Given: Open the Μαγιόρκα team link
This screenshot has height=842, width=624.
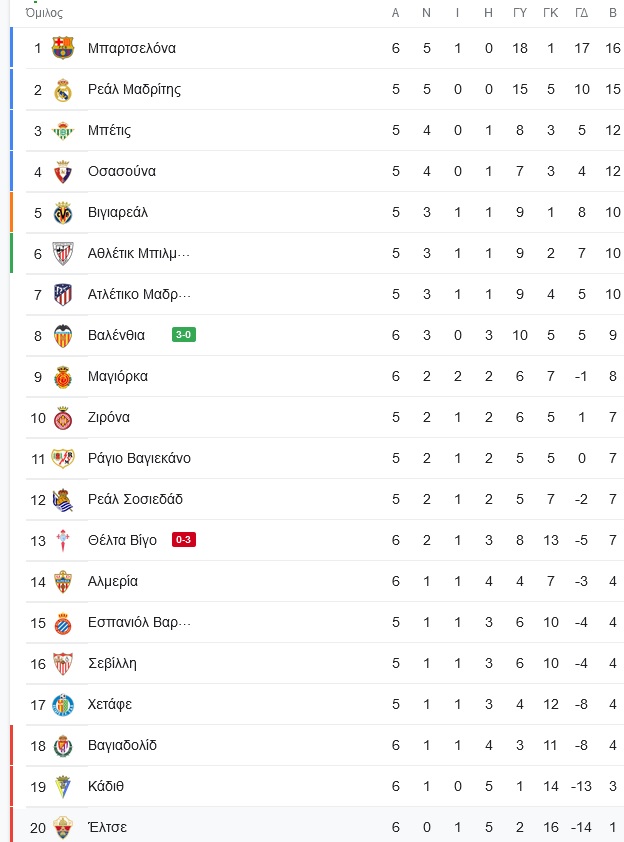Looking at the screenshot, I should coord(118,376).
